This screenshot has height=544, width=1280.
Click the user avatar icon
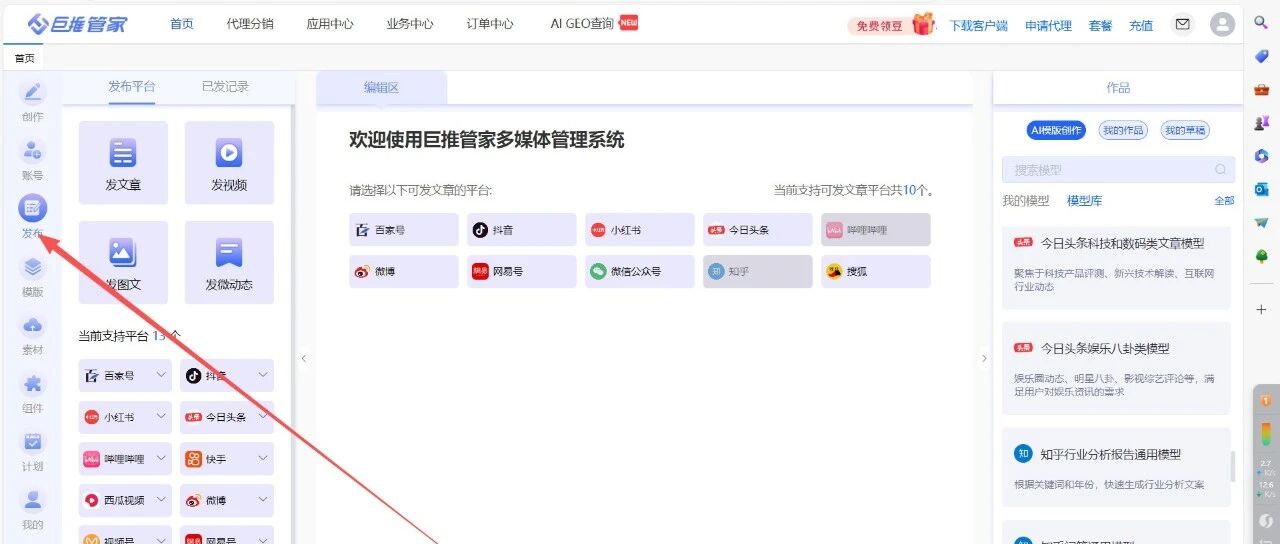coord(1222,24)
